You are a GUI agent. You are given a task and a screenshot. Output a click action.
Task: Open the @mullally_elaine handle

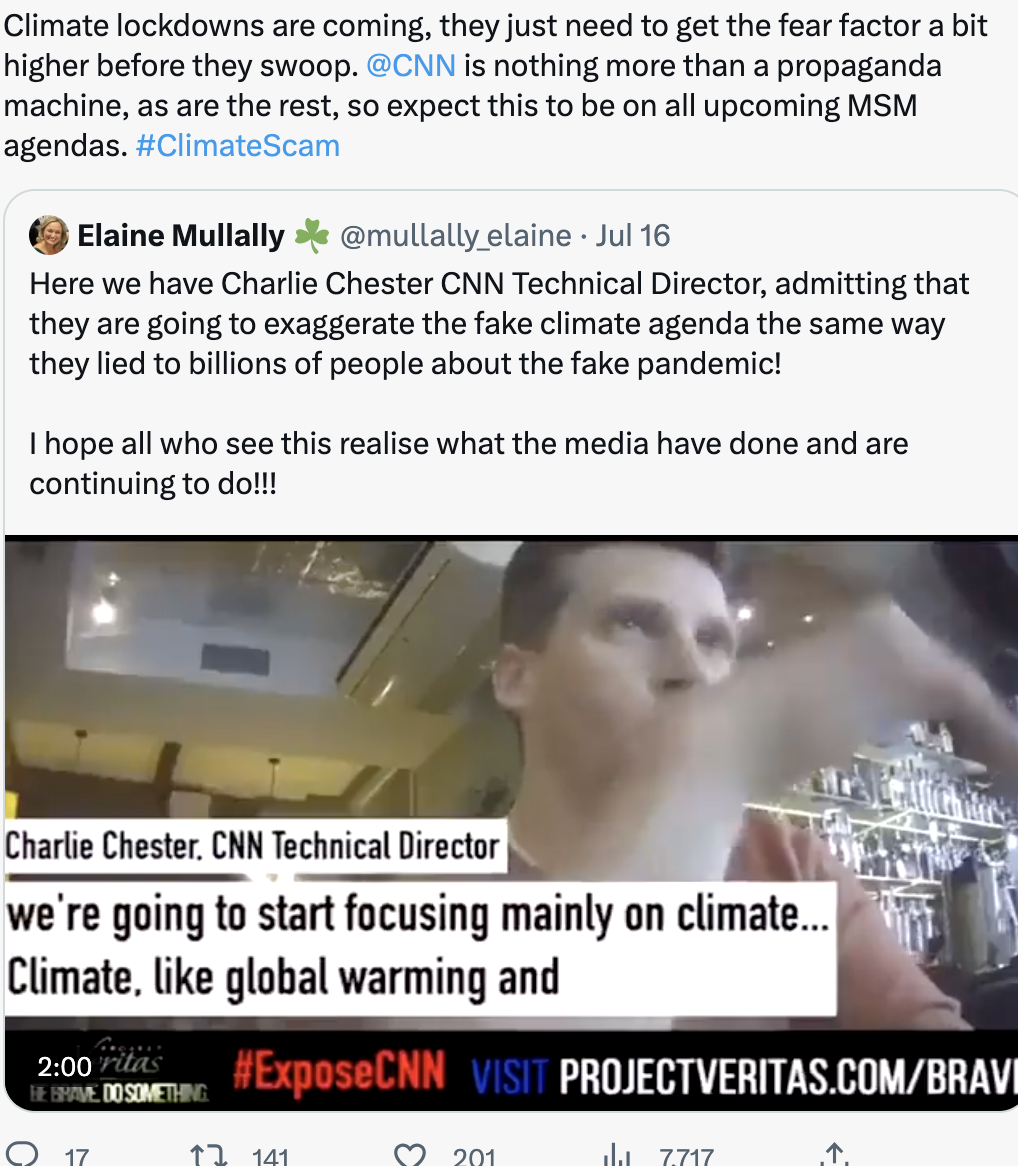click(x=456, y=236)
